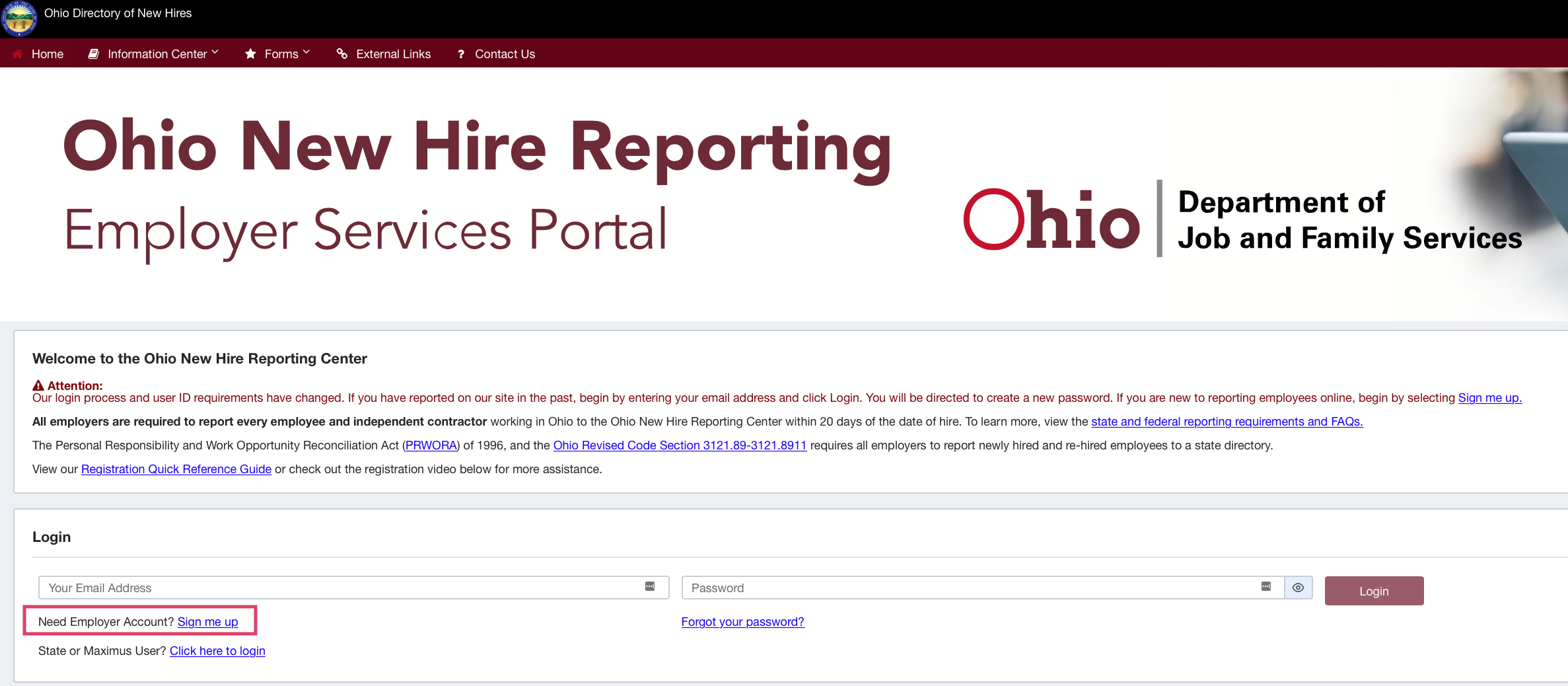
Task: Open Ohio Revised Code Section 3121.89-3121.8911 link
Action: (680, 445)
